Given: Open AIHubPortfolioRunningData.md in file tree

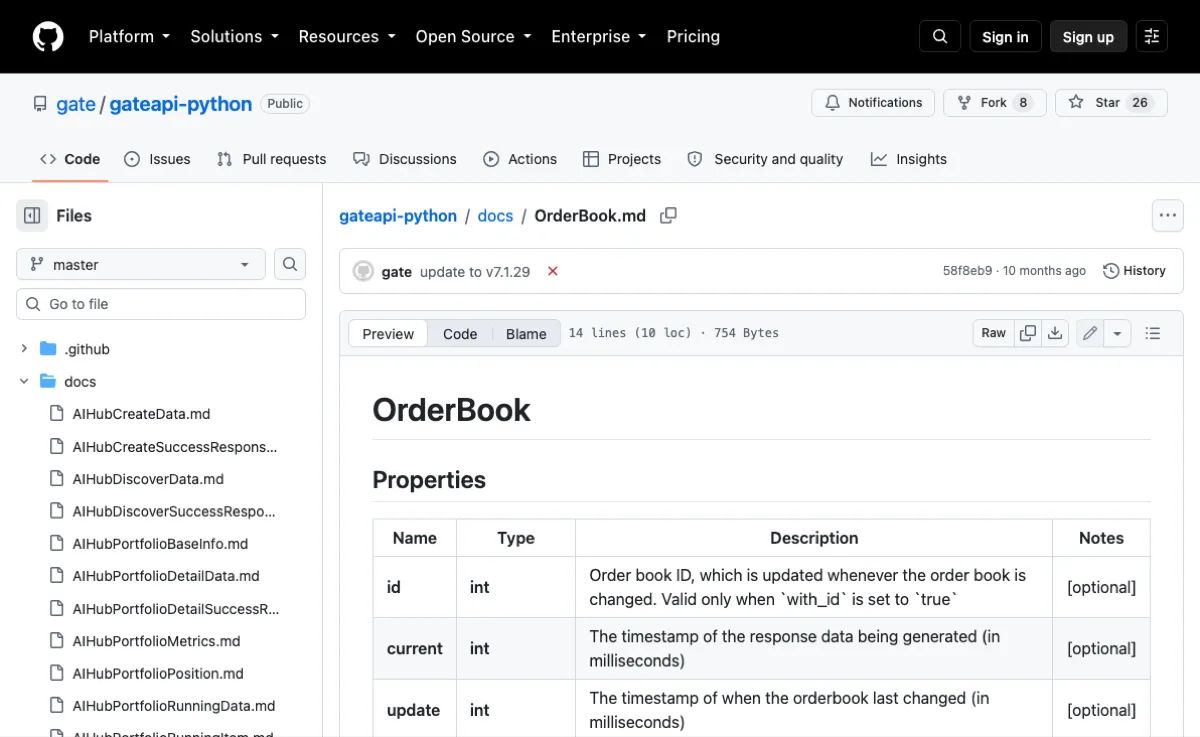Looking at the screenshot, I should click(174, 706).
